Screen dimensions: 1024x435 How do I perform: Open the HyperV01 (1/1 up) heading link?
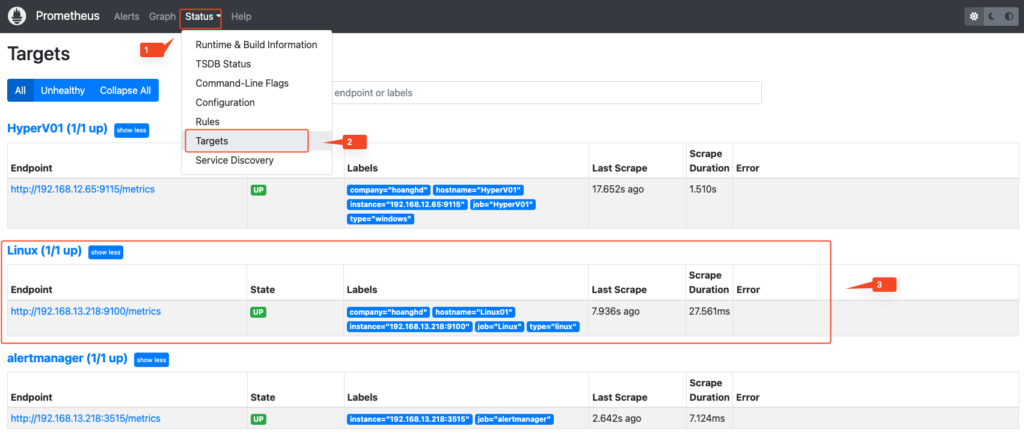[x=57, y=129]
